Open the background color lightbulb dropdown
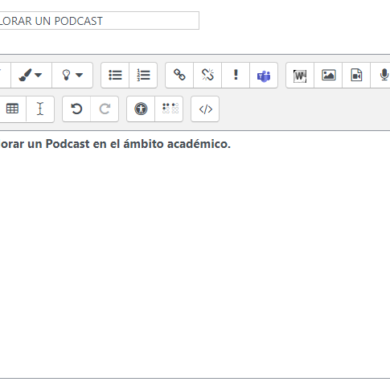This screenshot has height=390, width=390. [x=72, y=75]
